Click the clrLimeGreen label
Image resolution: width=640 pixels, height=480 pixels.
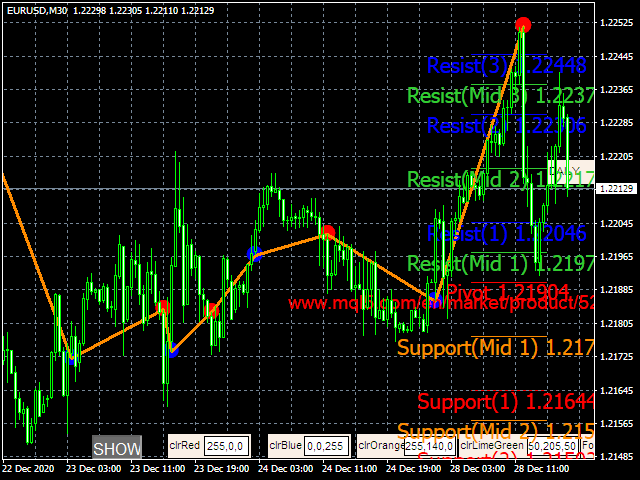click(x=492, y=445)
